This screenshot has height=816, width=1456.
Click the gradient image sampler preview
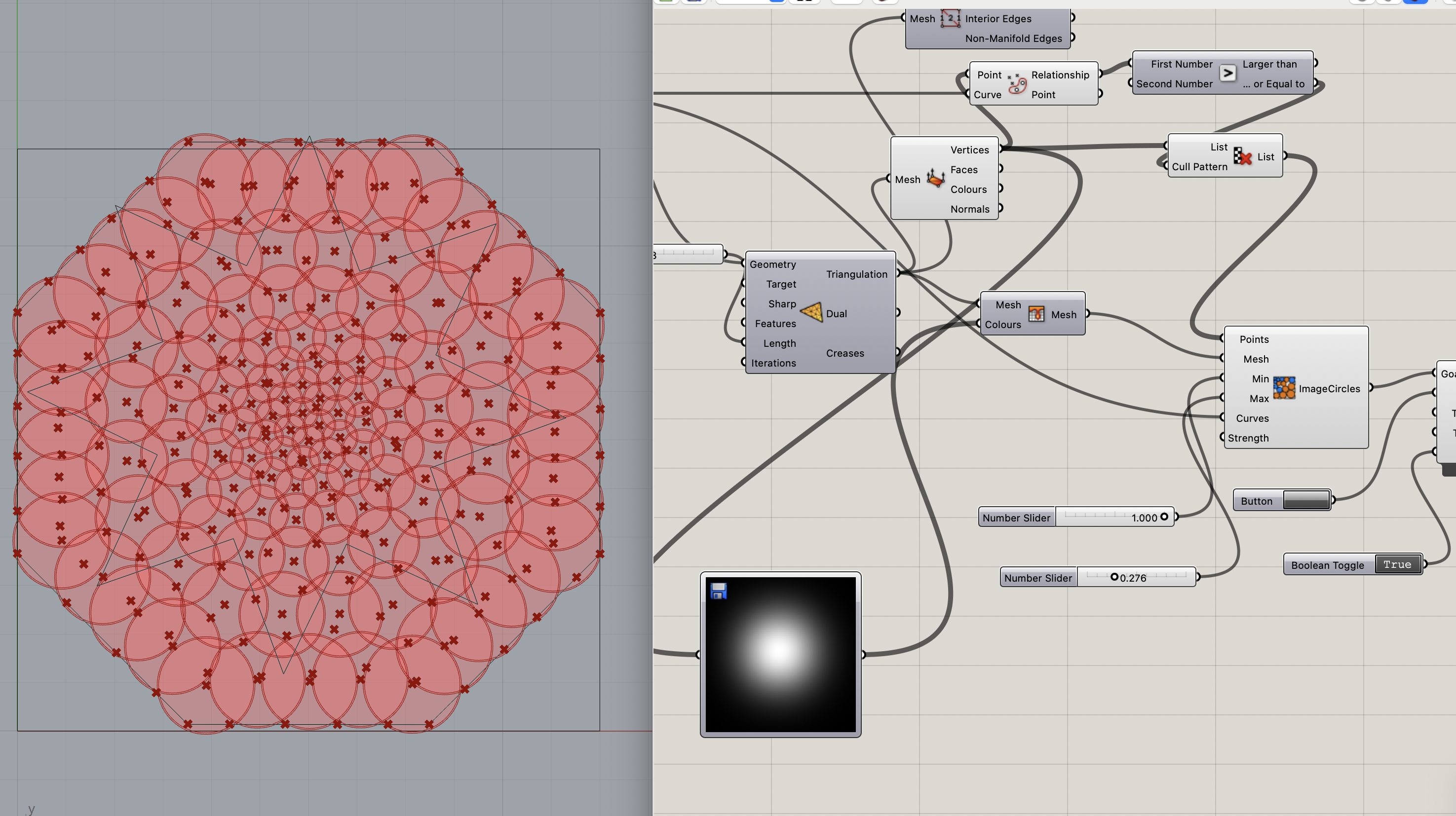pyautogui.click(x=780, y=654)
